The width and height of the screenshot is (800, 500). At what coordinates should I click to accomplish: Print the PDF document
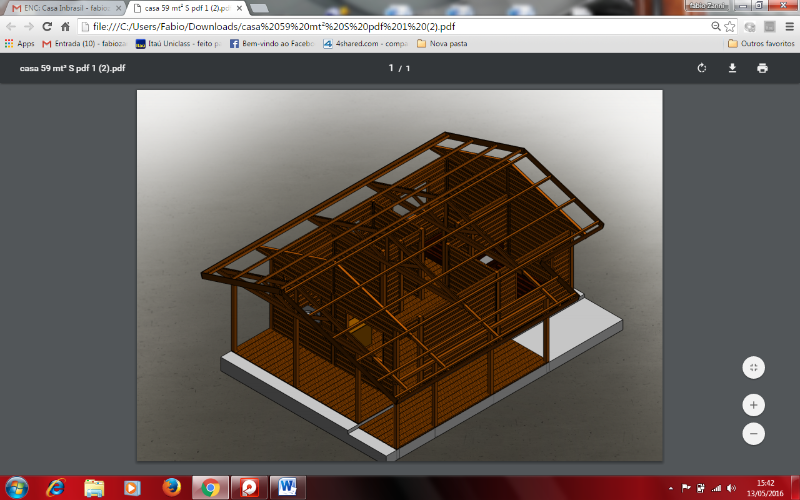pyautogui.click(x=762, y=68)
